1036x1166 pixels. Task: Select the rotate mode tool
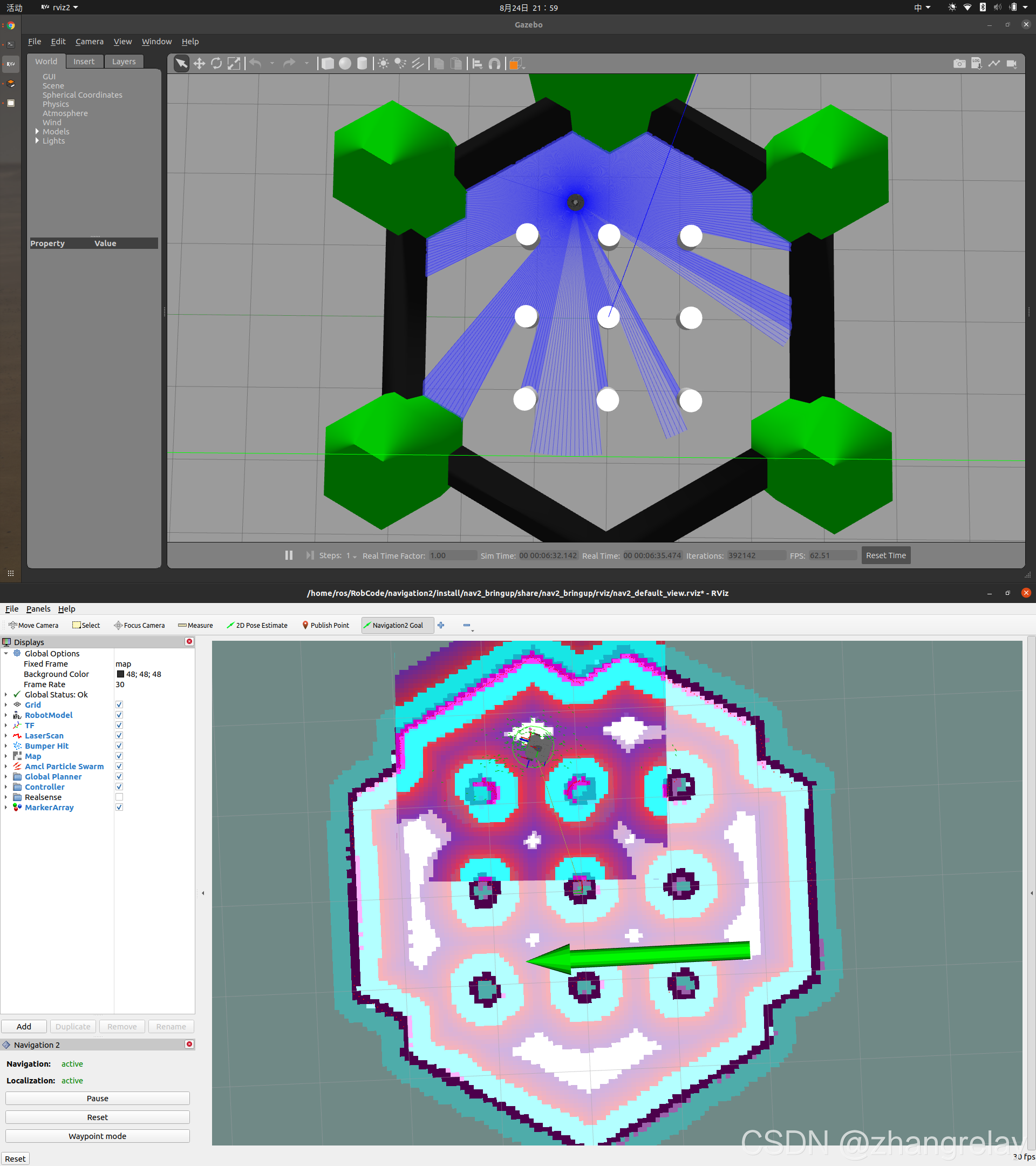point(216,63)
